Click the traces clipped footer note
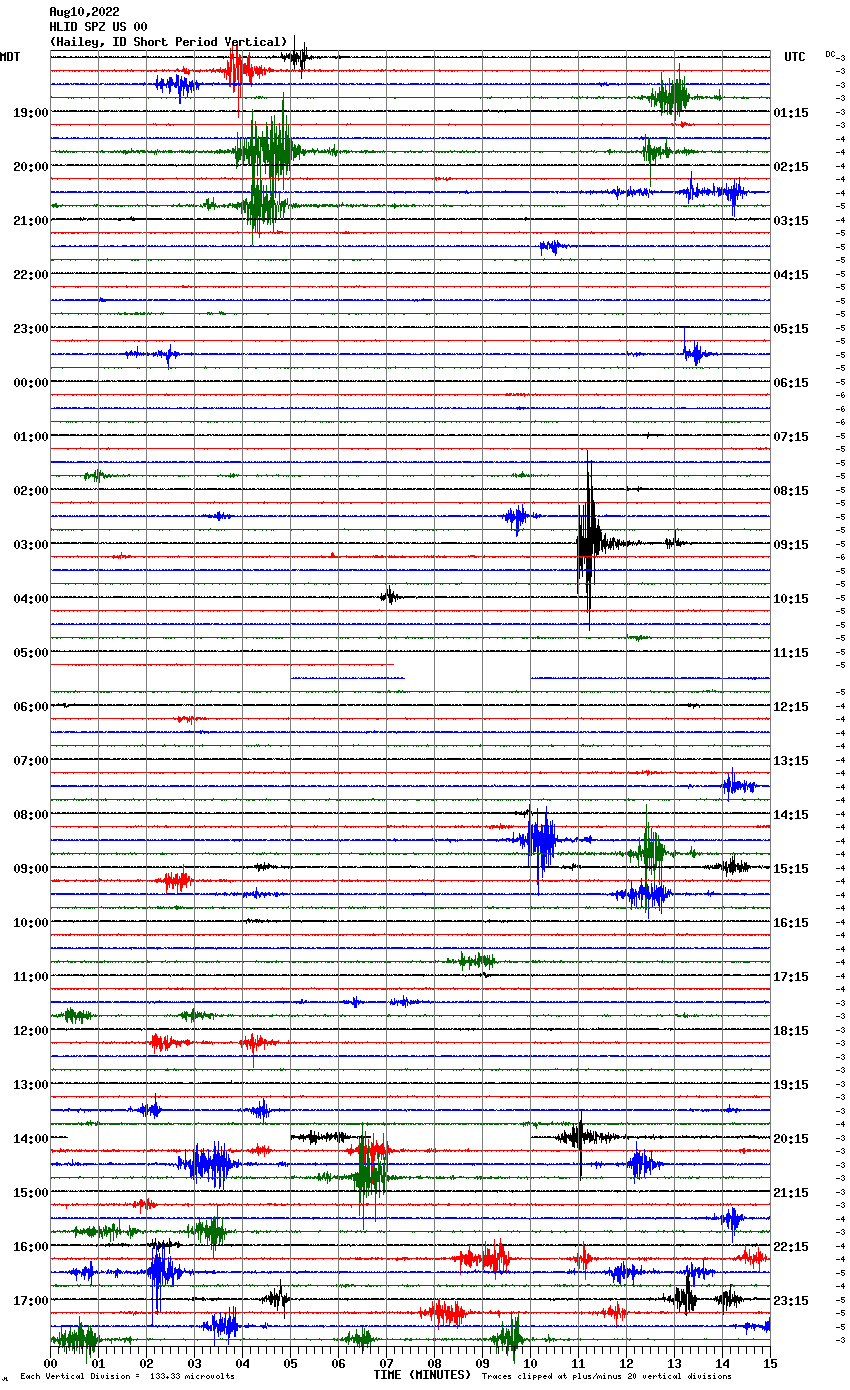 click(606, 1377)
